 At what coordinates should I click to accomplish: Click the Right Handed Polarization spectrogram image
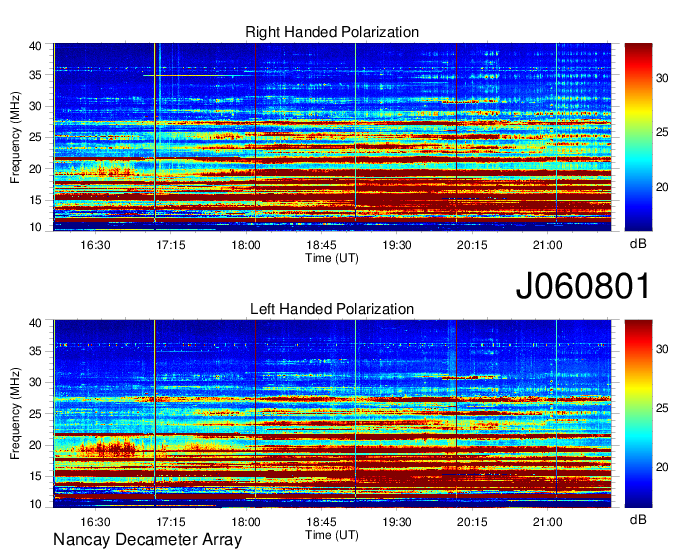click(332, 137)
